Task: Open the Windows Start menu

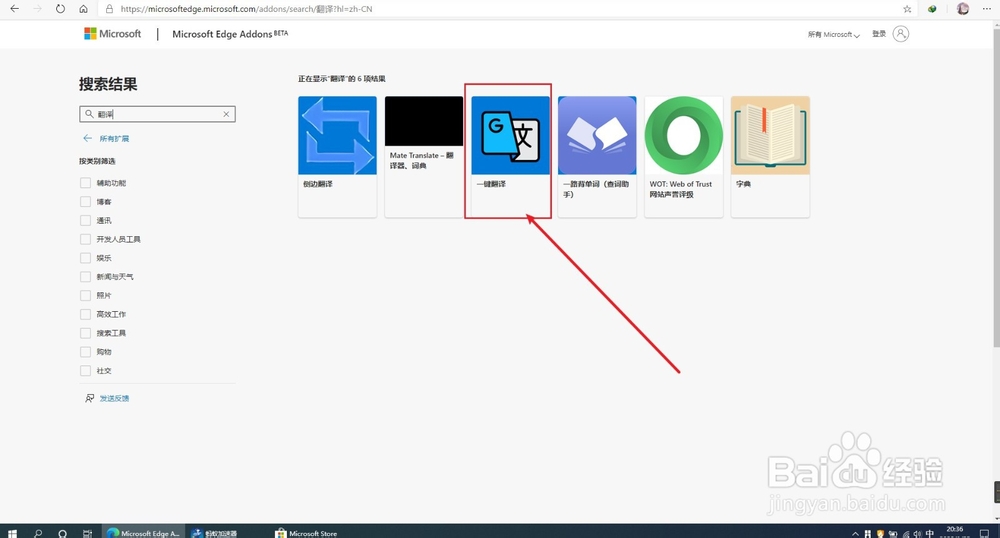Action: point(12,533)
